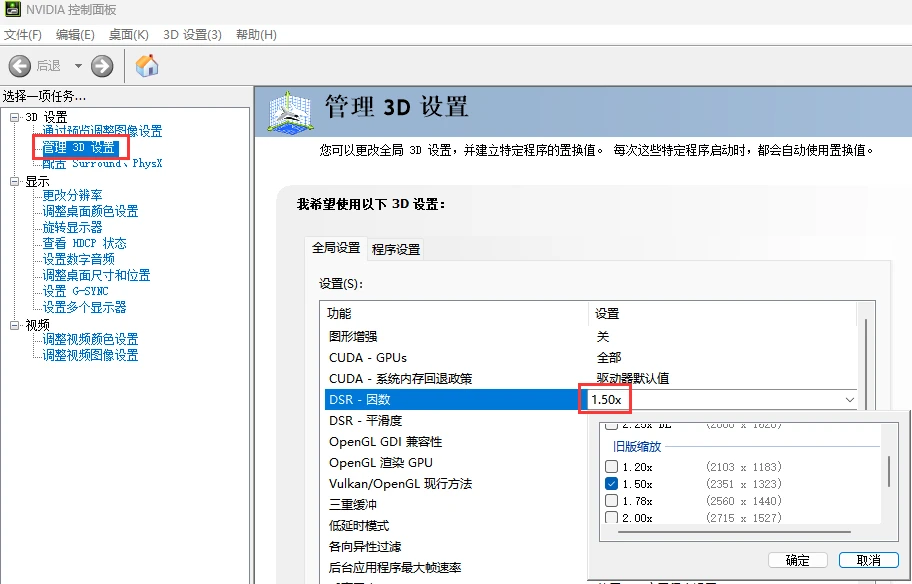Open the 3D 设置(3) menu
912x584 pixels.
(192, 35)
